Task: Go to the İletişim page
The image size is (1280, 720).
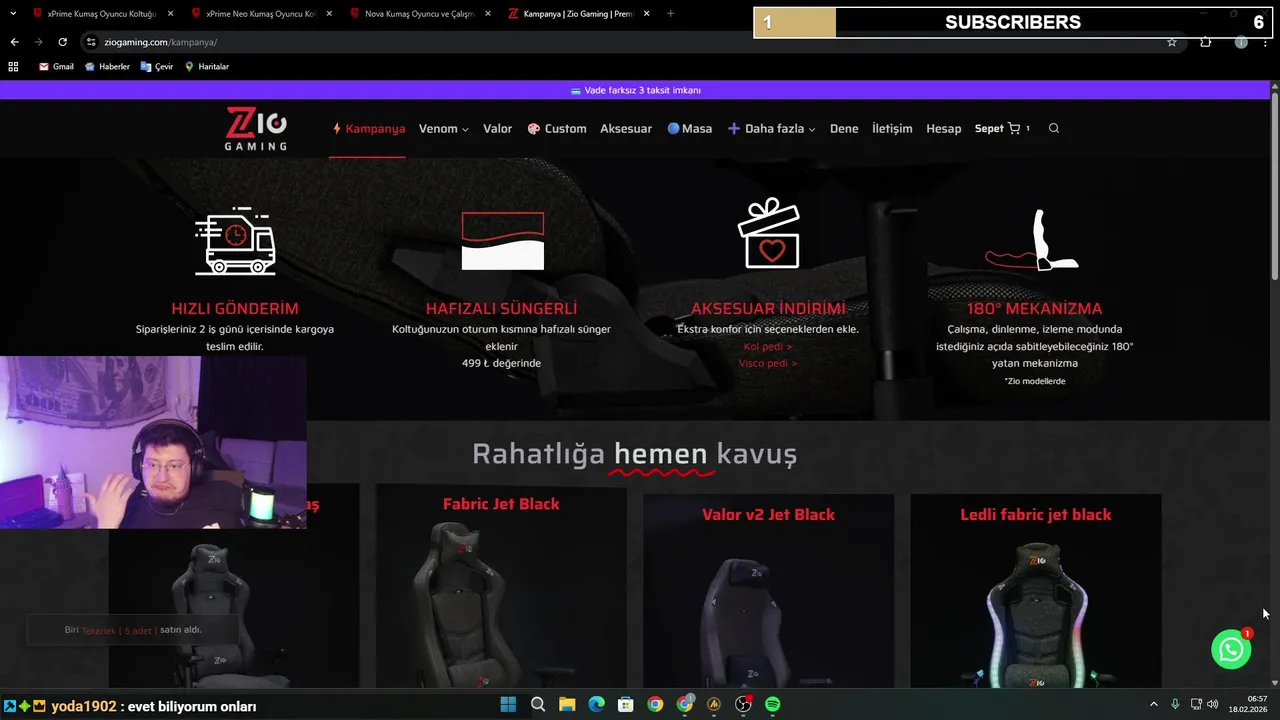Action: click(892, 128)
